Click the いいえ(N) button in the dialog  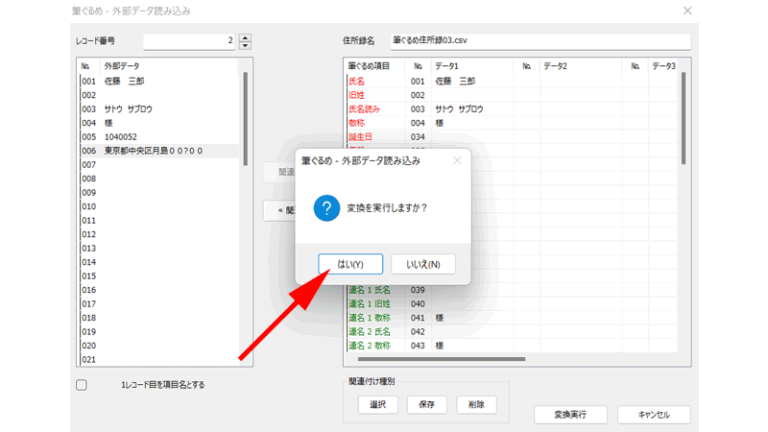click(423, 264)
